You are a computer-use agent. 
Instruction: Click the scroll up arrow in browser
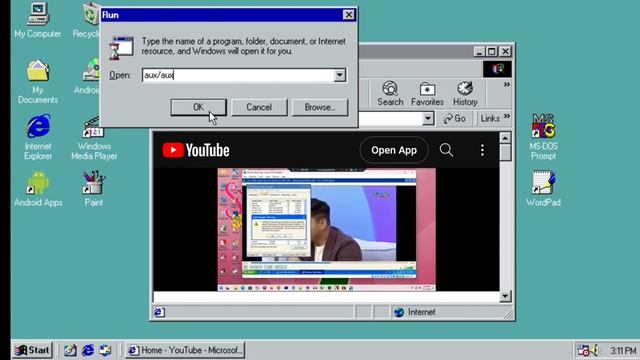[505, 138]
